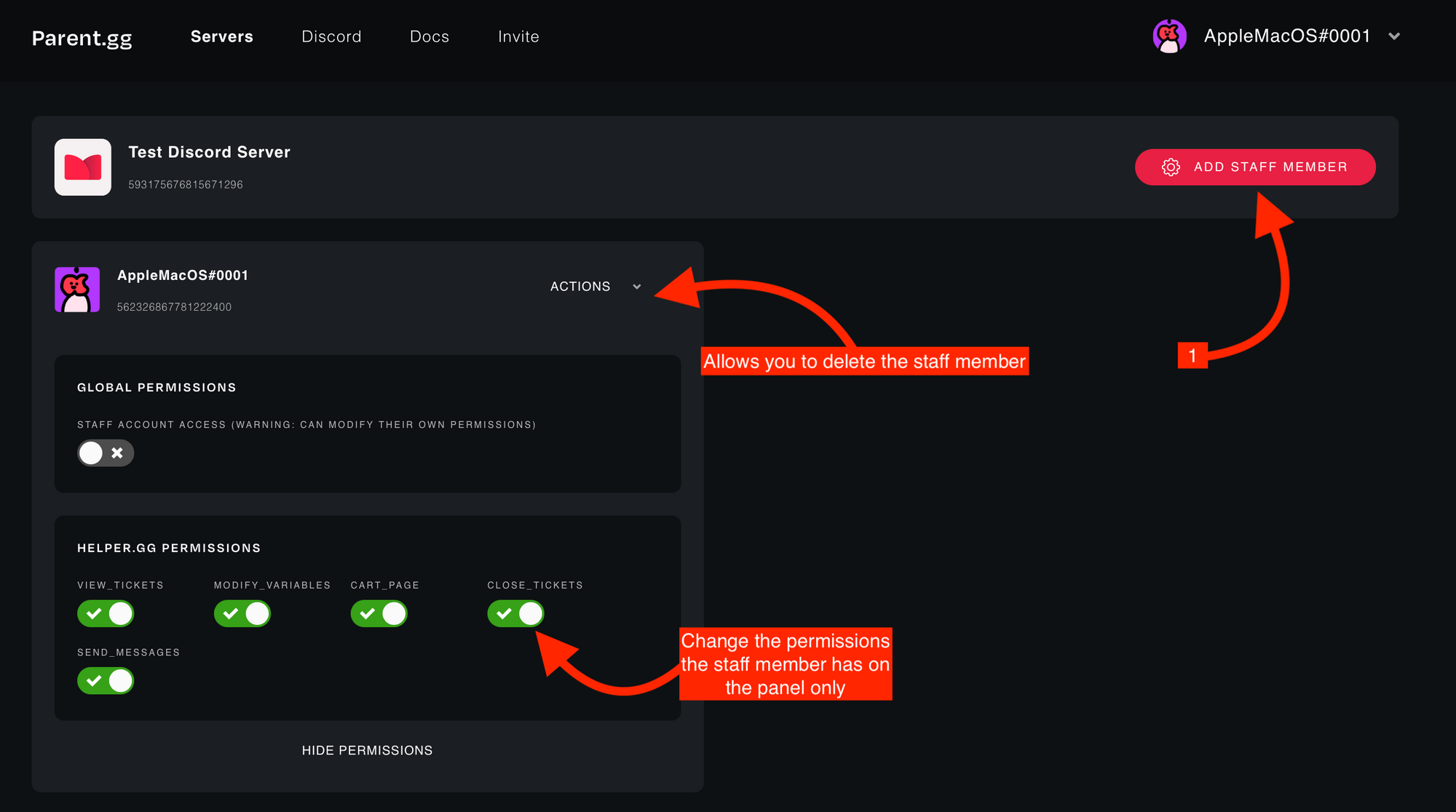Screen dimensions: 1456x812
Task: Open the Actions dropdown
Action: [x=596, y=287]
